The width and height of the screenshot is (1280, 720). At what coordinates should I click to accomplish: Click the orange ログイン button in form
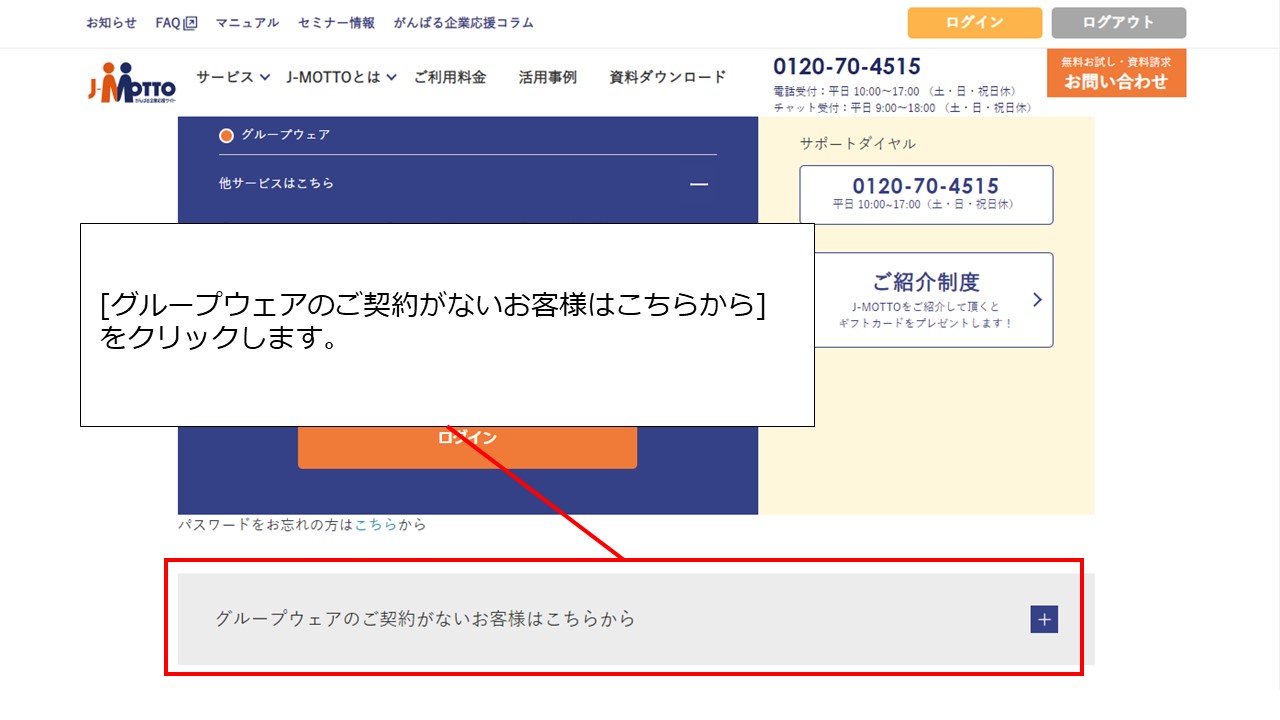point(467,440)
